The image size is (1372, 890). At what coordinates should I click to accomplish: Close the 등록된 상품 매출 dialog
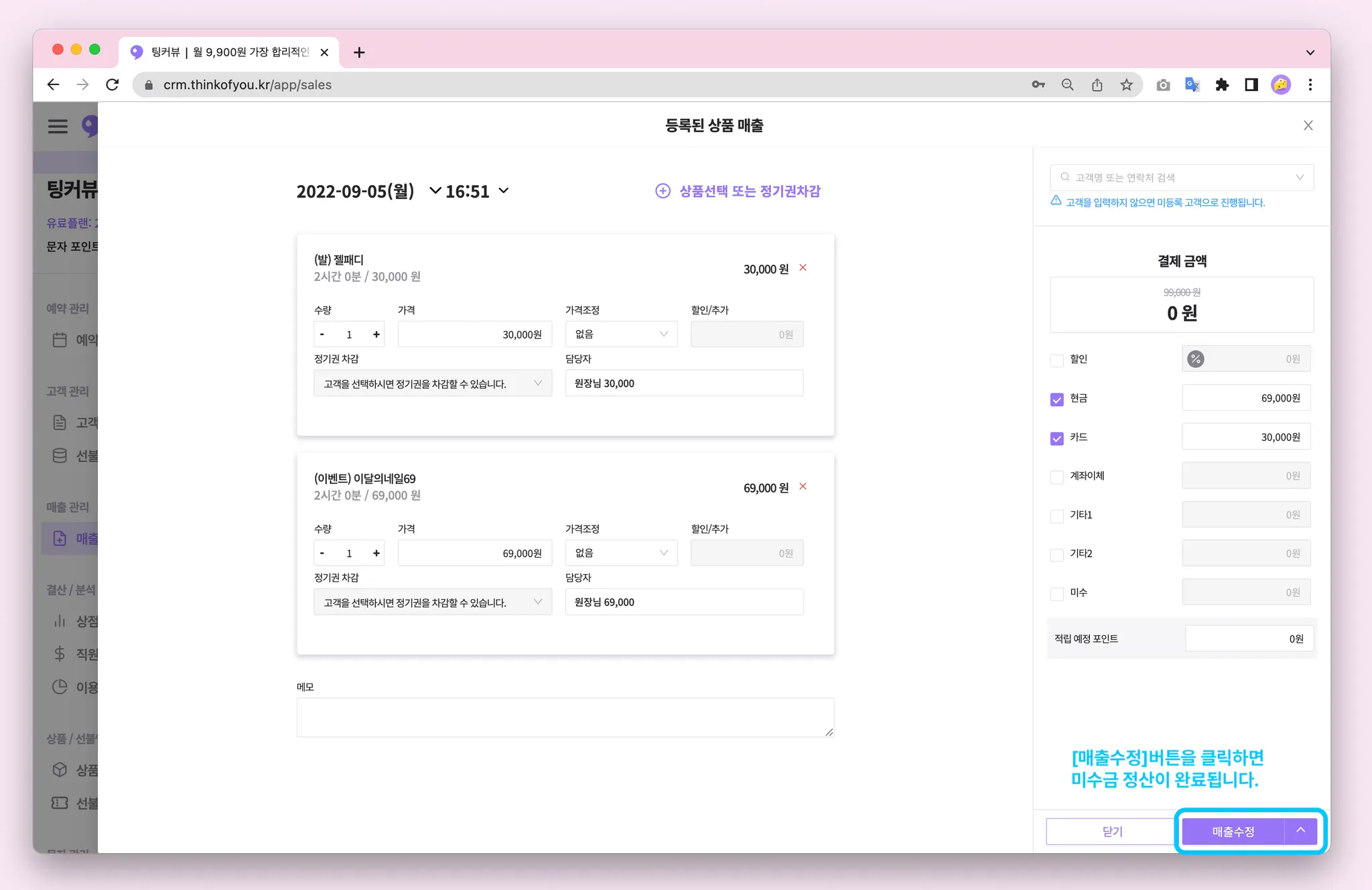point(1308,125)
